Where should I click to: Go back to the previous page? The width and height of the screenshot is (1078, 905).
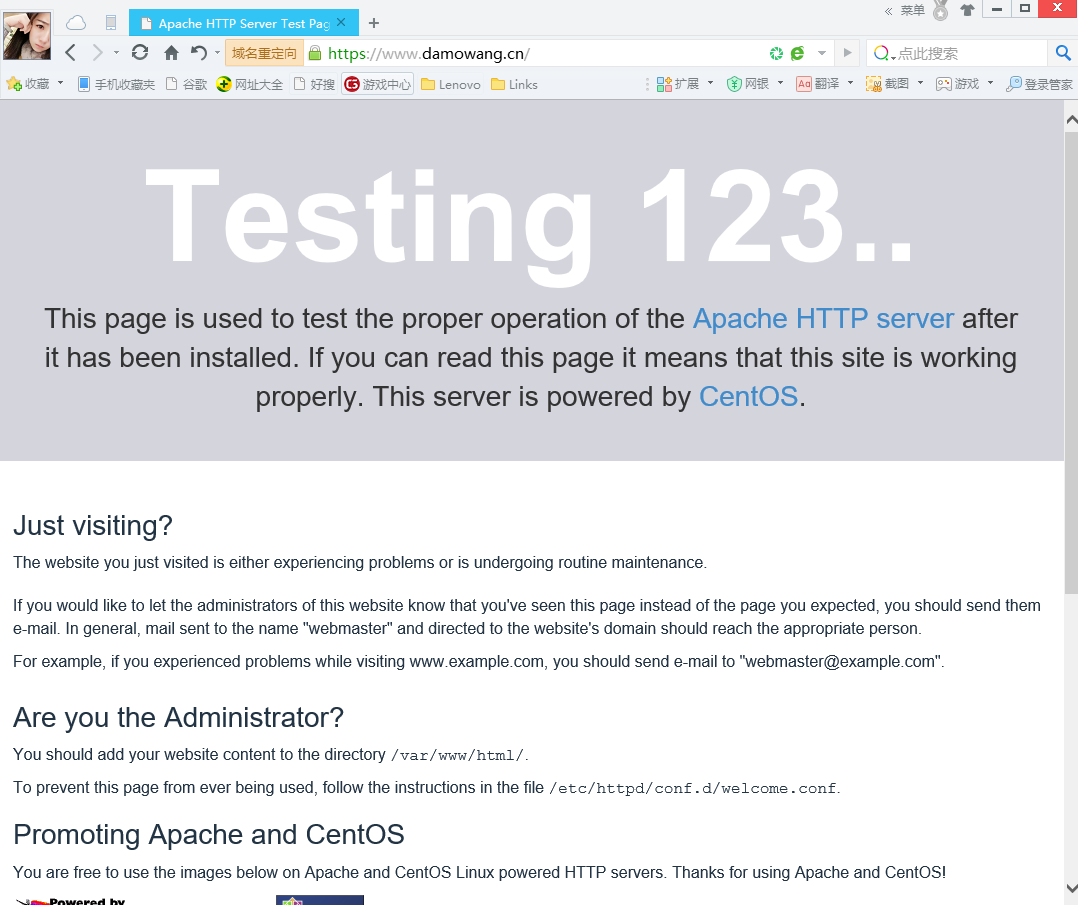(x=70, y=53)
